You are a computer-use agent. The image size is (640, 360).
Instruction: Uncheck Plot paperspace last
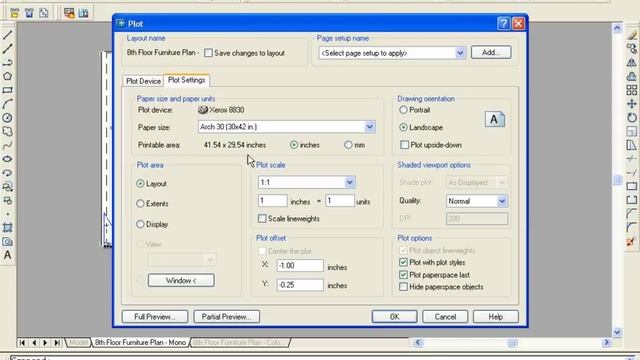click(x=403, y=275)
